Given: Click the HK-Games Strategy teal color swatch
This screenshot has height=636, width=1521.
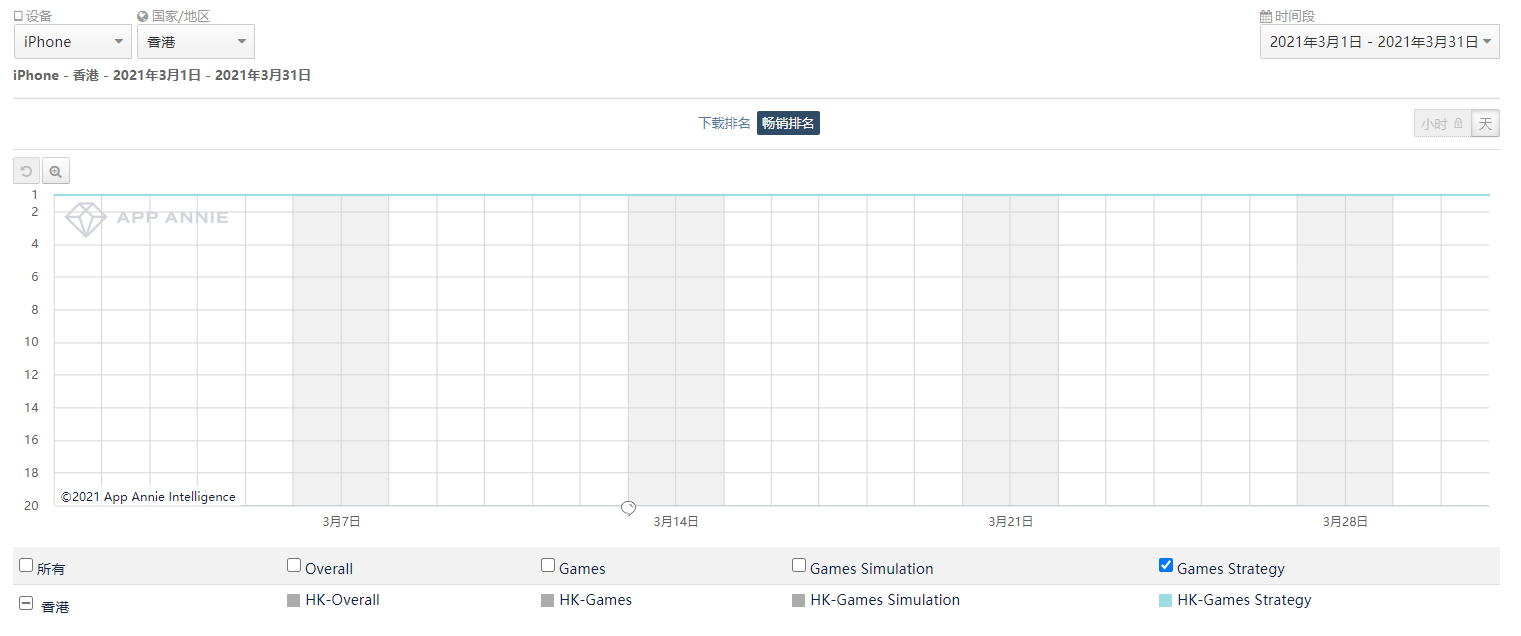Looking at the screenshot, I should click(x=1165, y=601).
